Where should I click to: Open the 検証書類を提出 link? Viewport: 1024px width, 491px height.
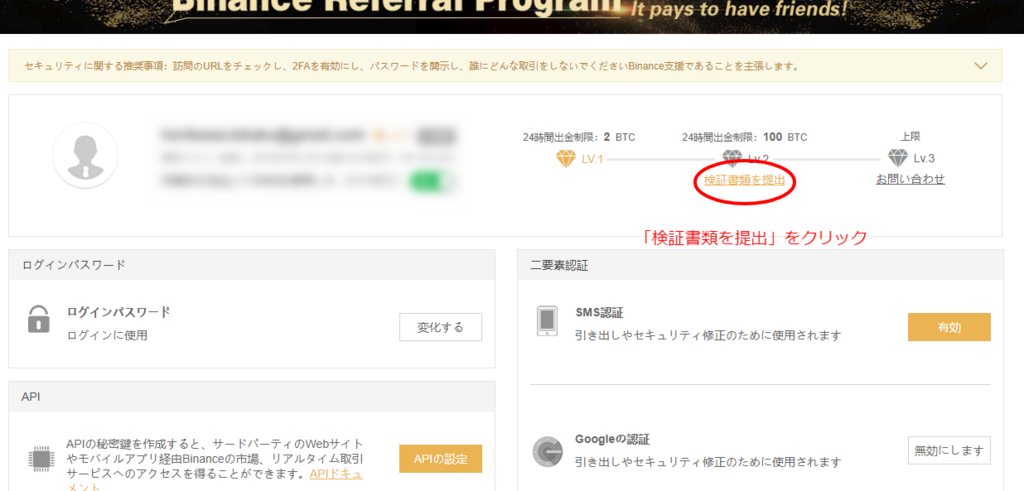[x=744, y=180]
